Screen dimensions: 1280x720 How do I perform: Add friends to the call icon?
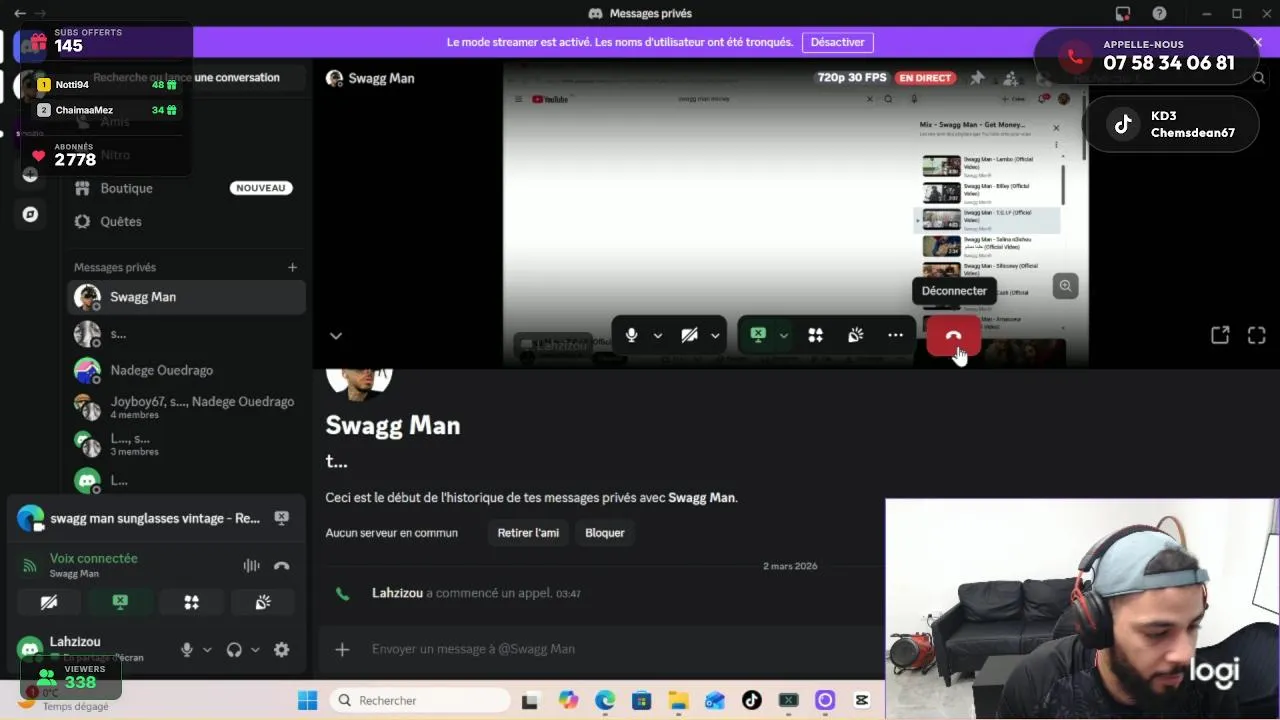click(x=1011, y=78)
